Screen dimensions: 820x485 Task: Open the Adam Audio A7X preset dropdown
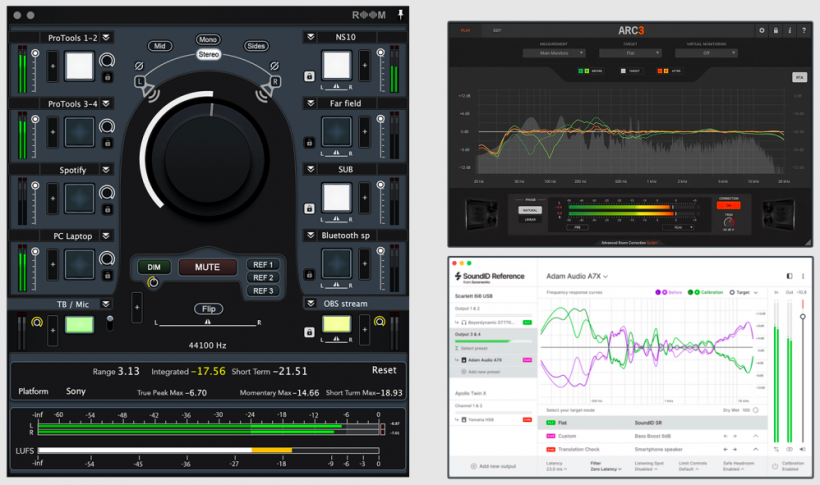(x=578, y=276)
